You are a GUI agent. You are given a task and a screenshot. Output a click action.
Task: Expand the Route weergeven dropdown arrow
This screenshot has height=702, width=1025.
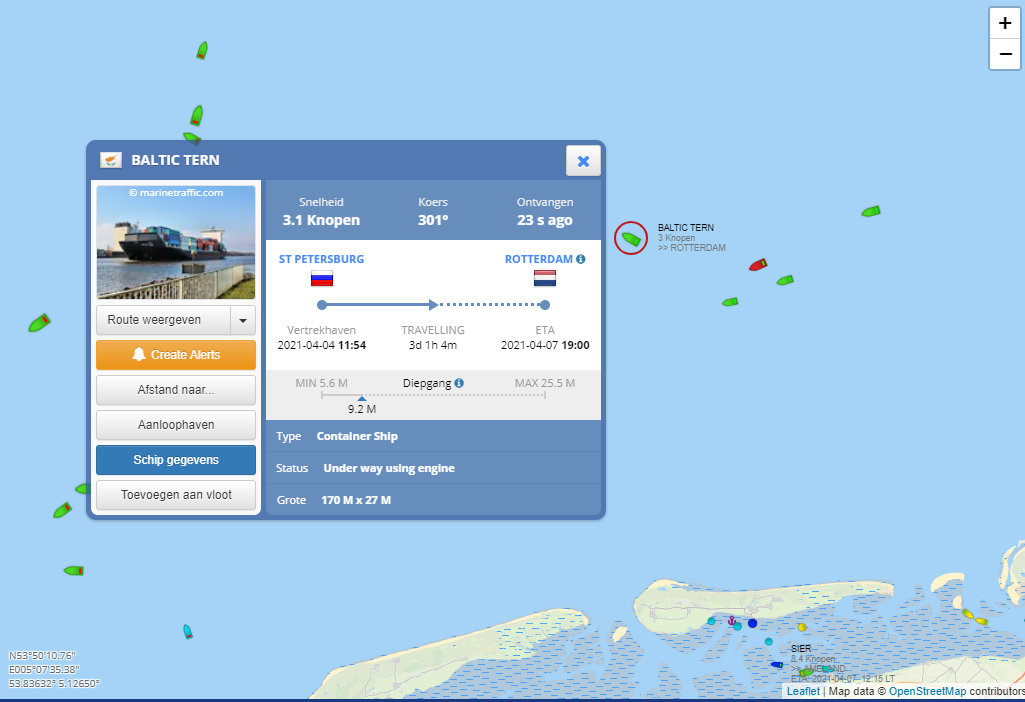click(x=243, y=320)
